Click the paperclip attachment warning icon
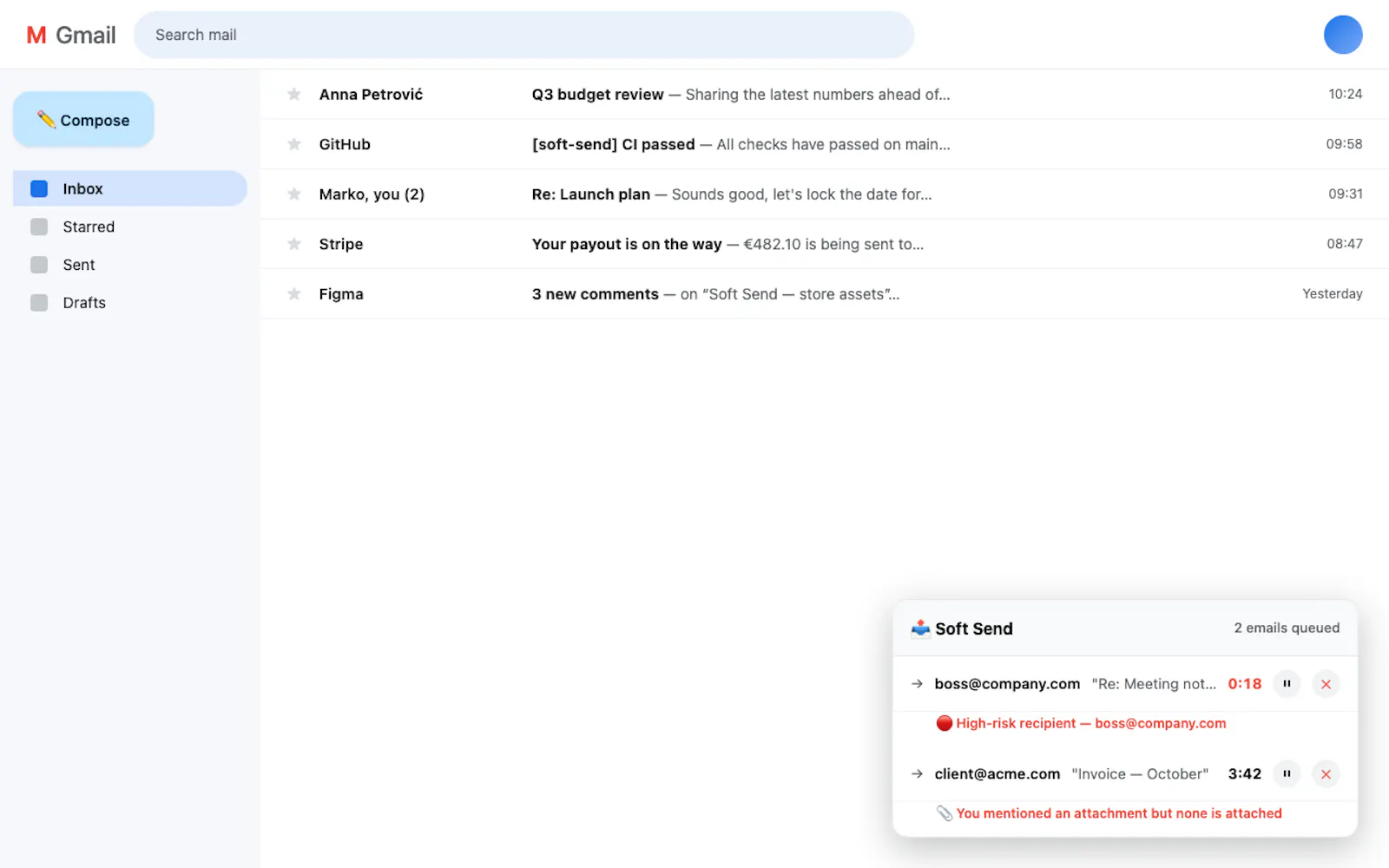 (945, 813)
